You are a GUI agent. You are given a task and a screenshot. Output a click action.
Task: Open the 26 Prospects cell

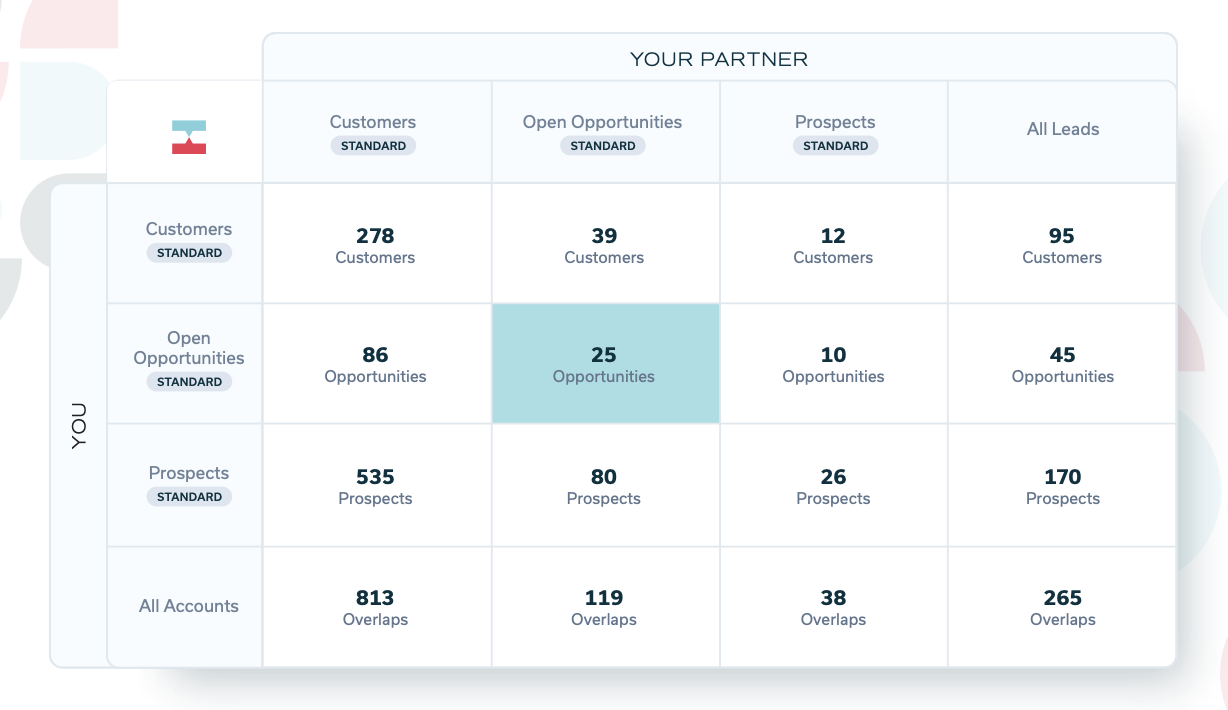coord(833,486)
